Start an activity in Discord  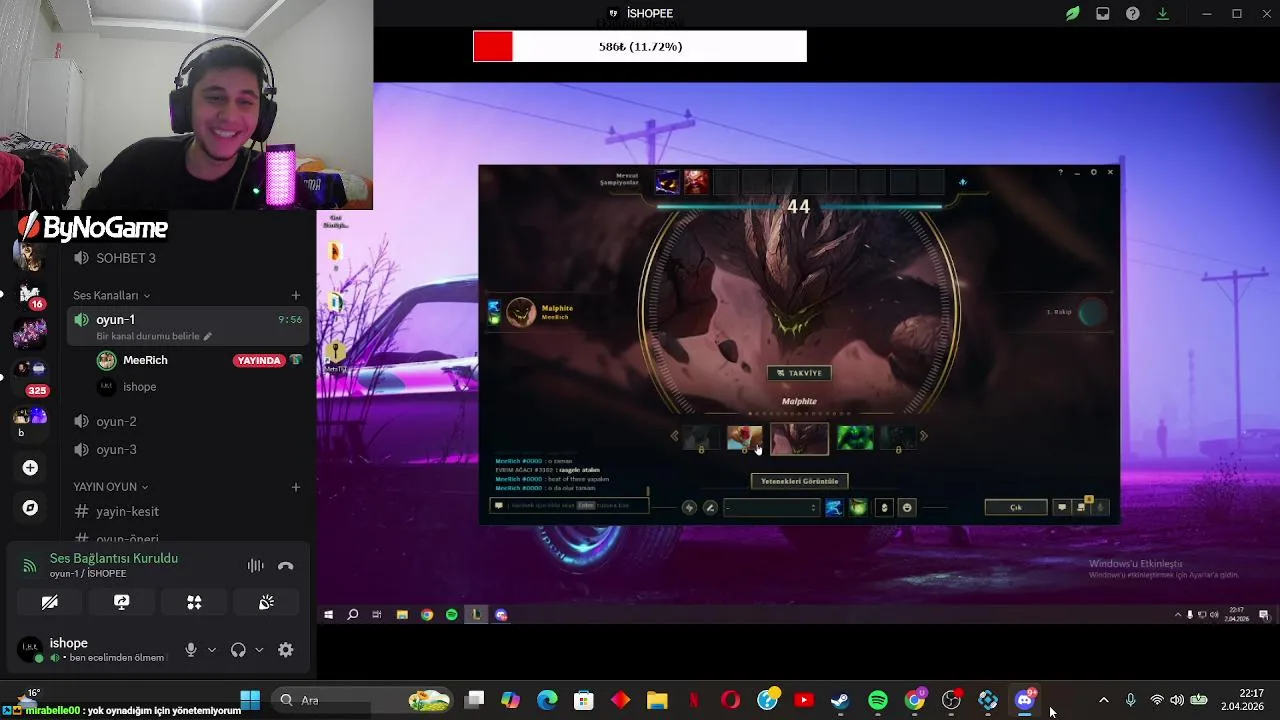coord(194,602)
